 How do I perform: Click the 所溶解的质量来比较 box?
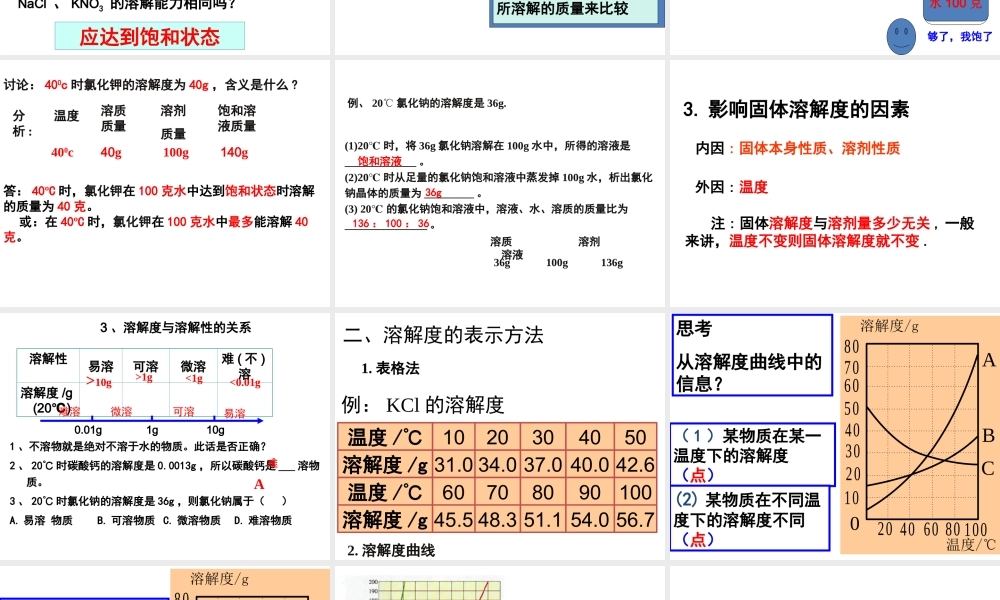click(577, 11)
